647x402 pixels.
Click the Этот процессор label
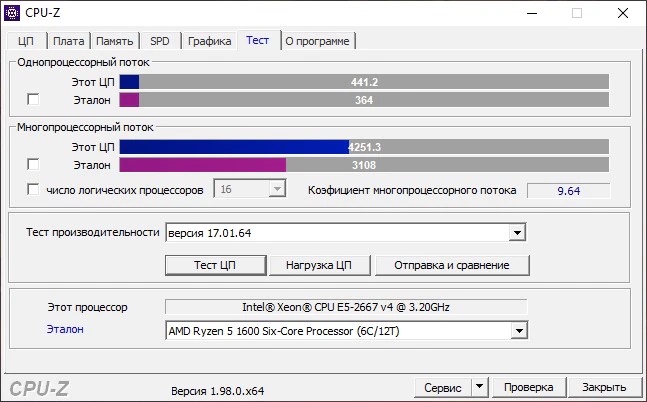tap(87, 307)
